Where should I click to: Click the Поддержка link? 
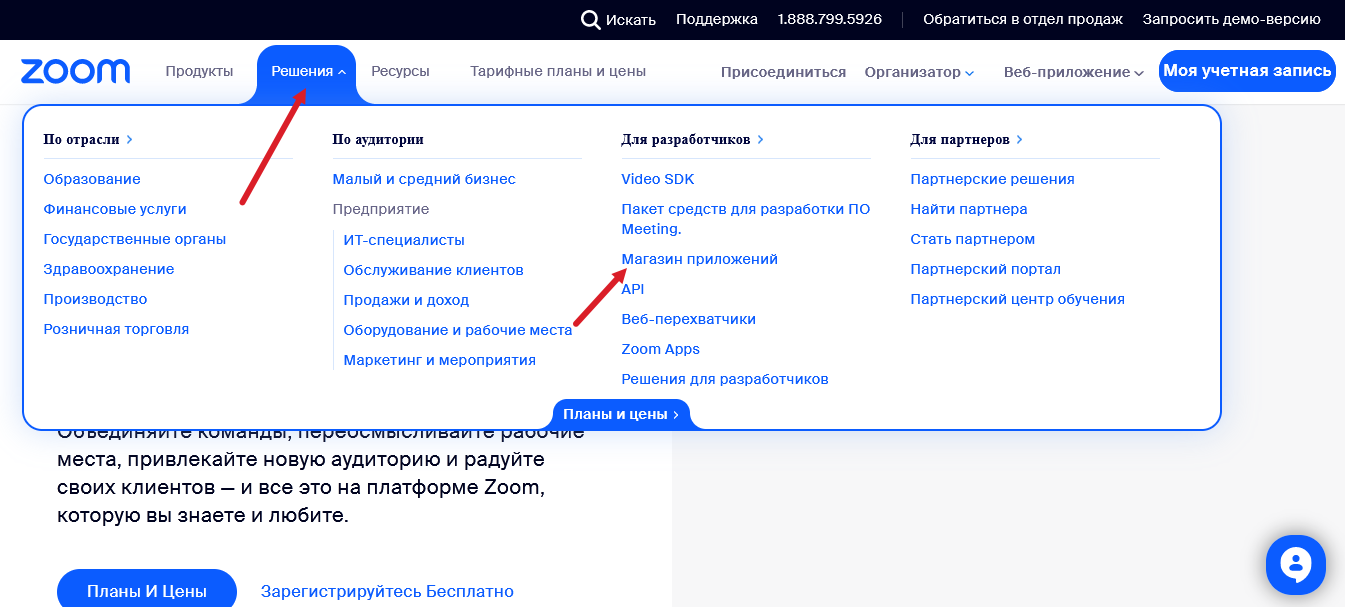717,19
